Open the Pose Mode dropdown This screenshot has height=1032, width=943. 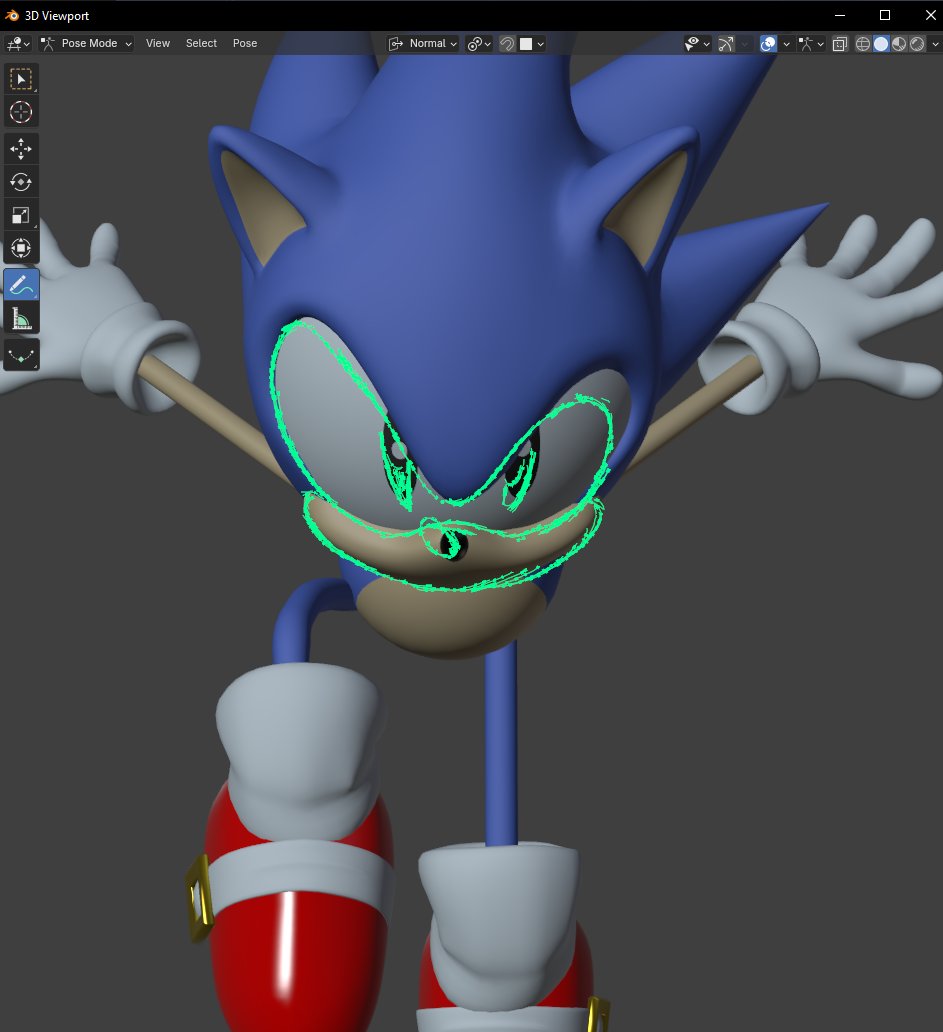[x=86, y=43]
